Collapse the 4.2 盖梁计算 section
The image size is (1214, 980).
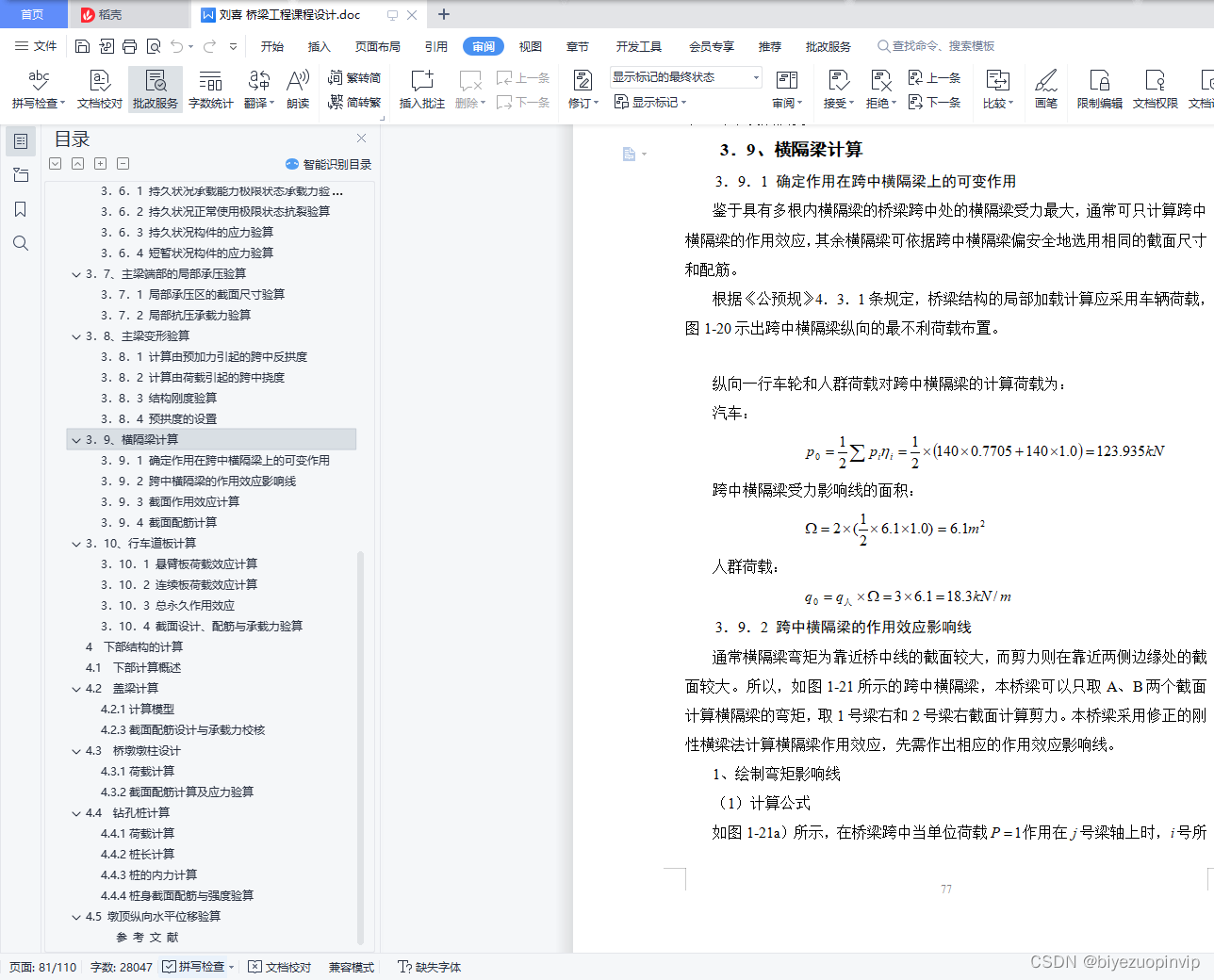[76, 689]
